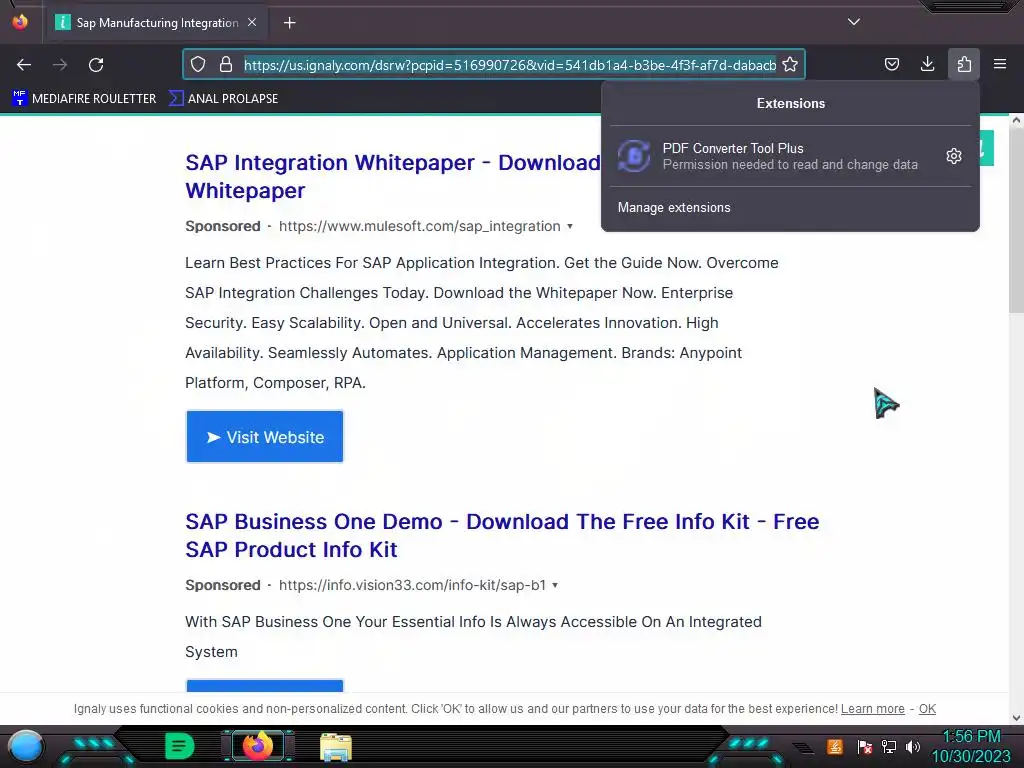
Task: Go back with the back arrow
Action: (24, 65)
